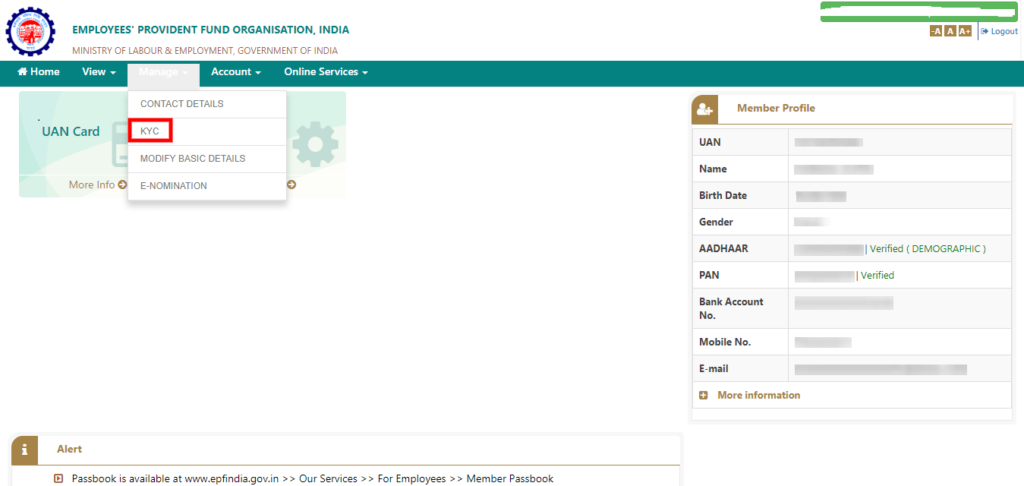Click the Employees' Provident Fund Organisation title
1024x486 pixels.
point(211,30)
